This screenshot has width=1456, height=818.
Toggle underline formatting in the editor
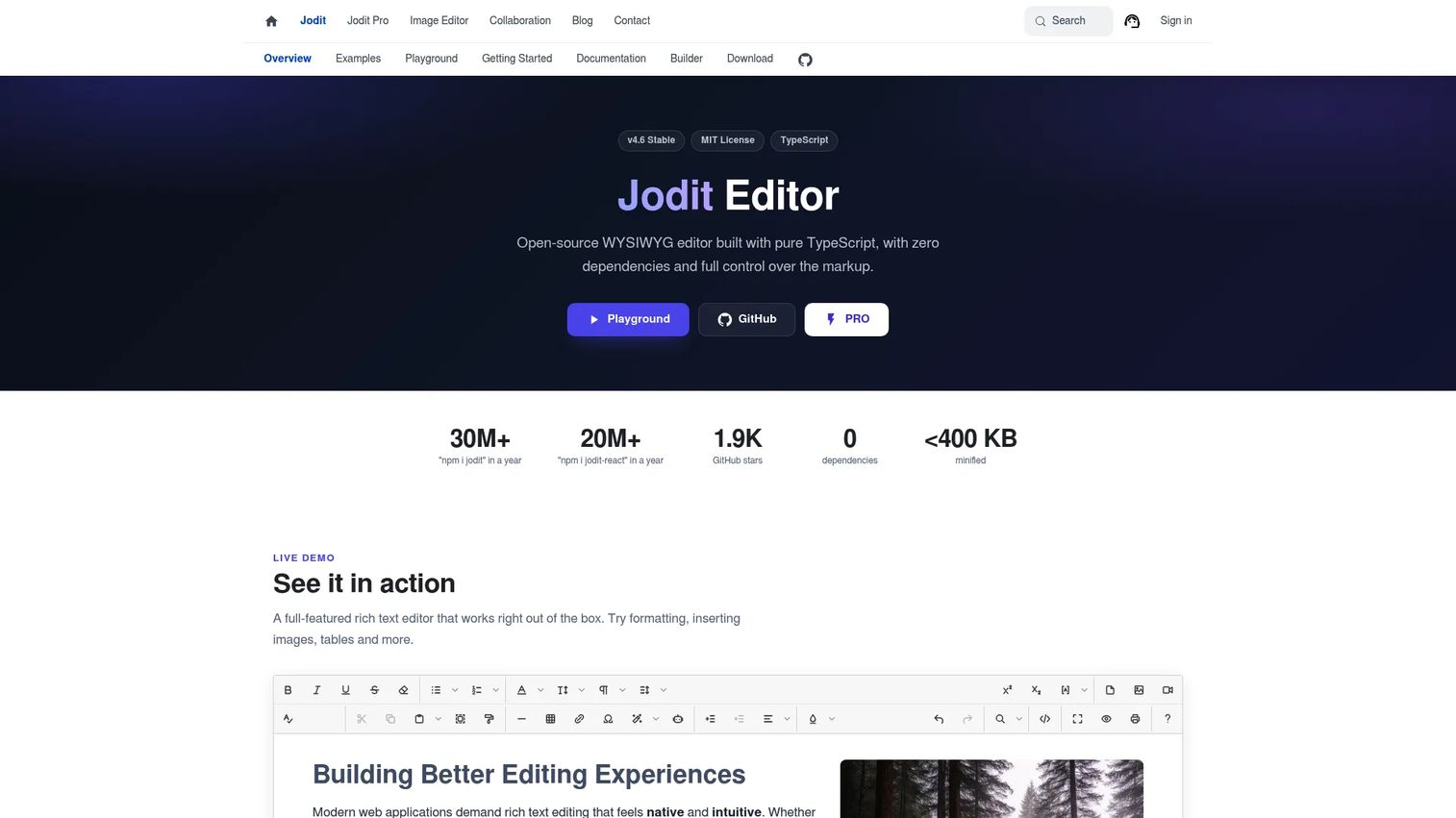pyautogui.click(x=345, y=690)
